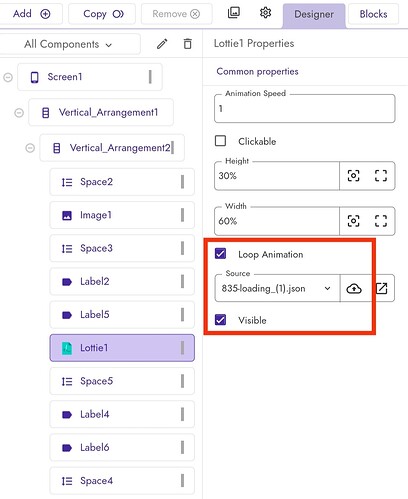Open the Source file dropdown
Viewport: 408px width, 499px height.
[x=277, y=288]
